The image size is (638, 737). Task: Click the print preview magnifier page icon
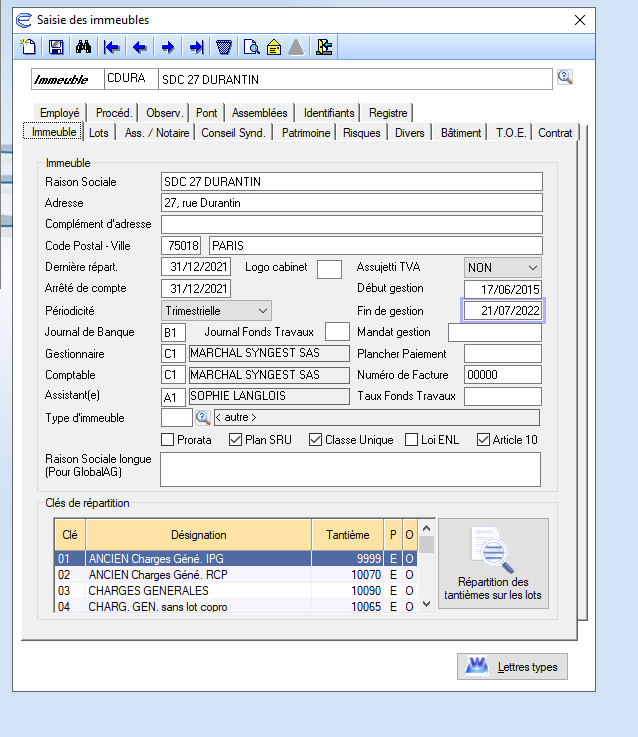[x=252, y=47]
